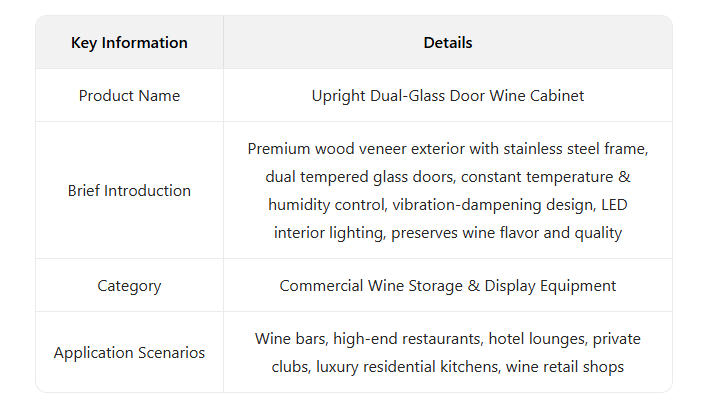Click Commercial Wine Storage & Display Equipment text

447,286
